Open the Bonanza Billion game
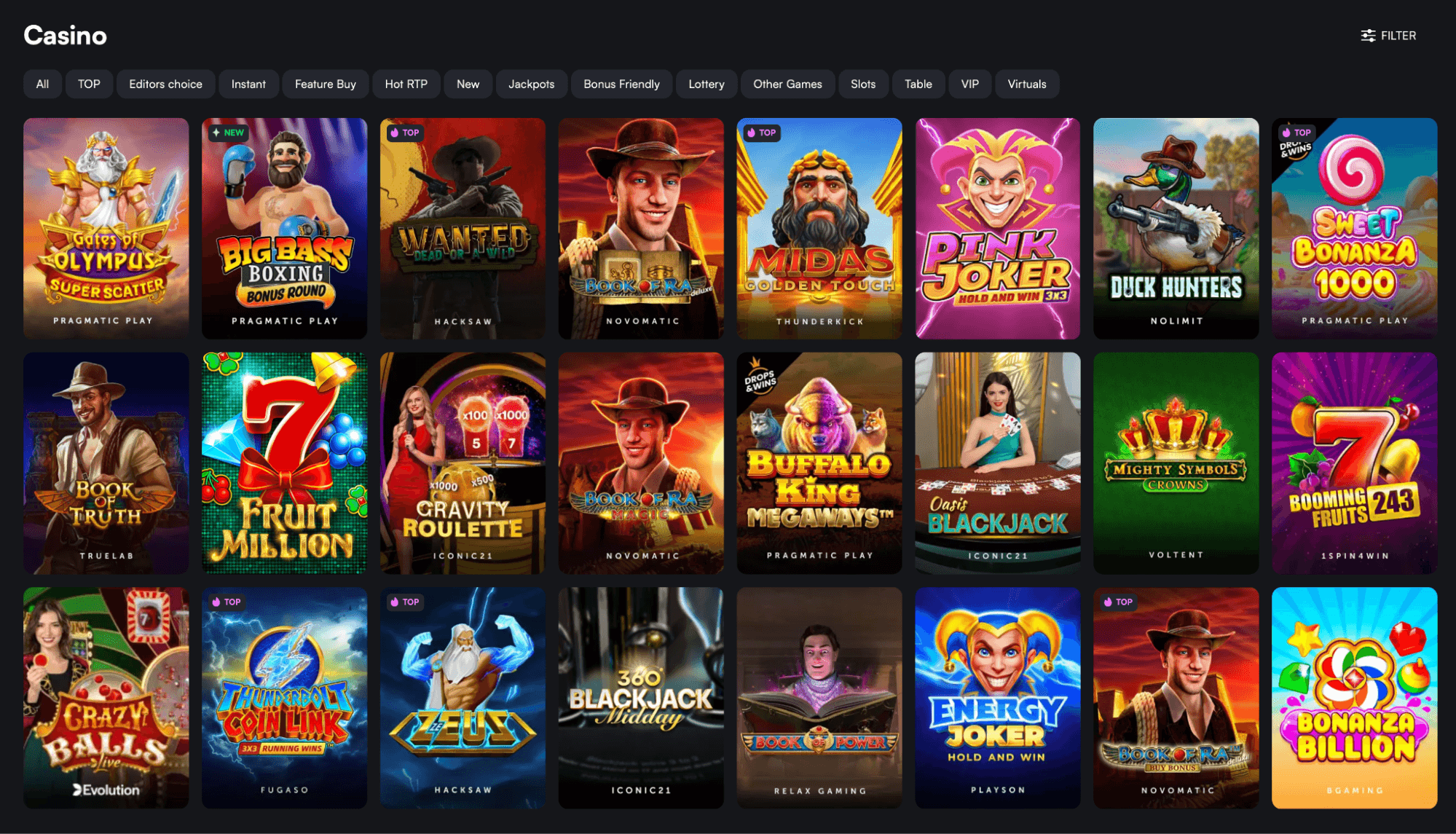This screenshot has width=1456, height=834. click(1354, 698)
